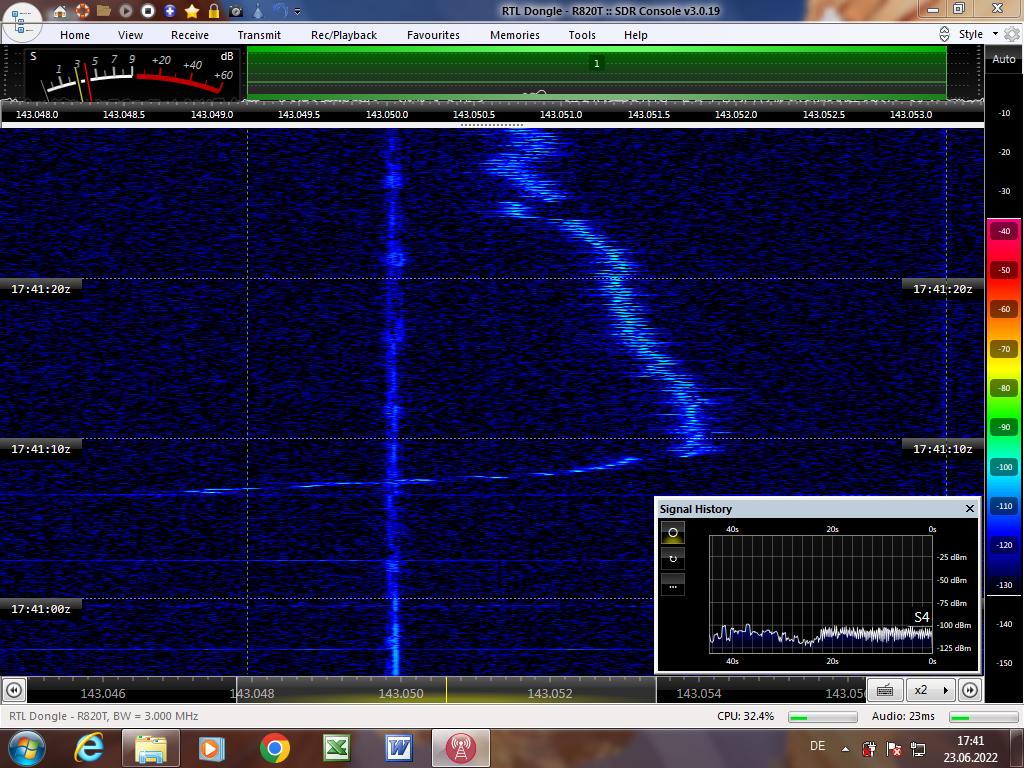Stop the radio with the stop icon

(x=148, y=11)
